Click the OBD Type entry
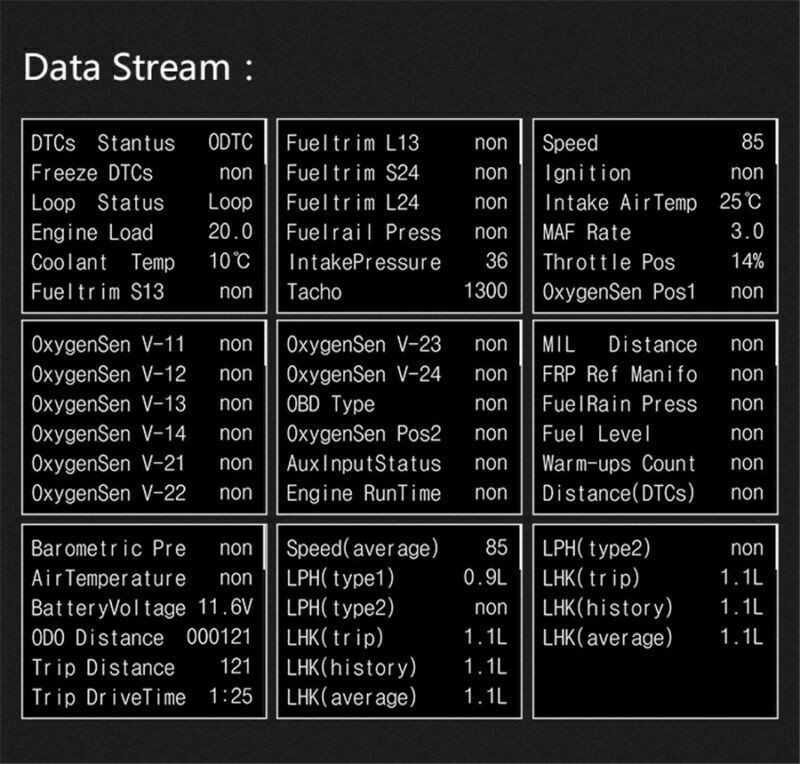The width and height of the screenshot is (800, 764). point(397,404)
